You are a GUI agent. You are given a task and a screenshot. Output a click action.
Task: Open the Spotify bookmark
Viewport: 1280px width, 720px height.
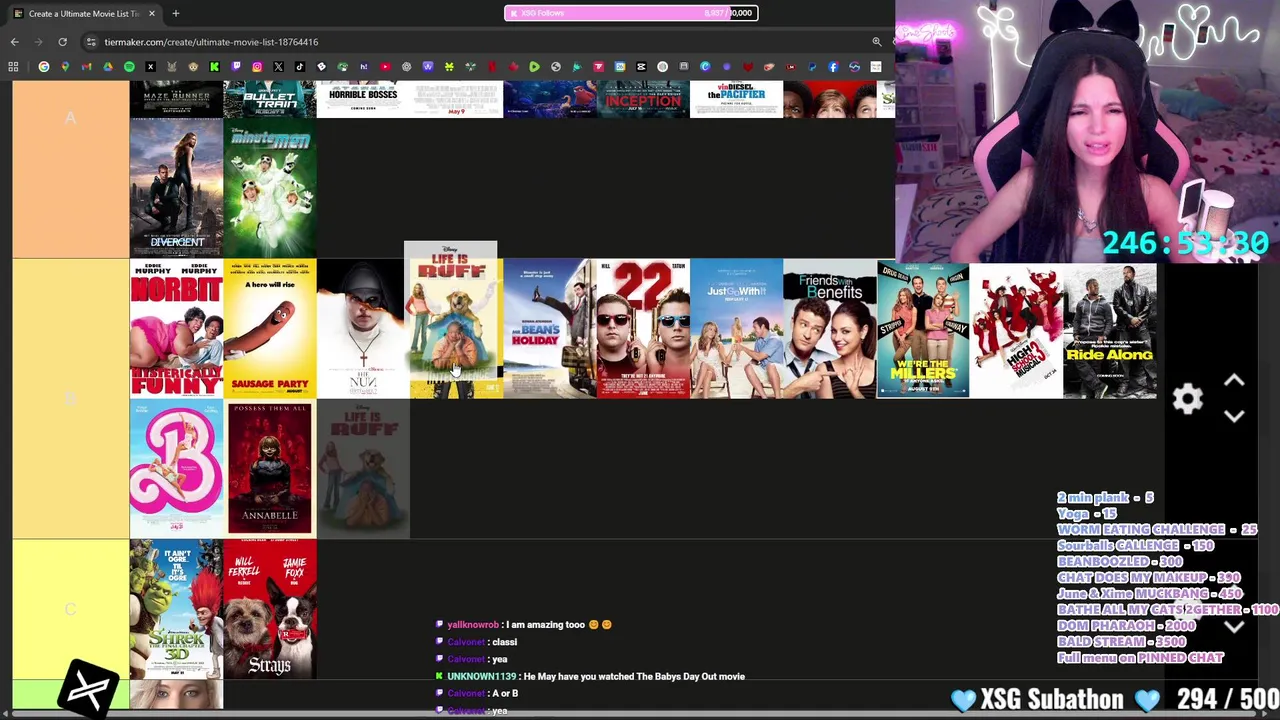129,67
